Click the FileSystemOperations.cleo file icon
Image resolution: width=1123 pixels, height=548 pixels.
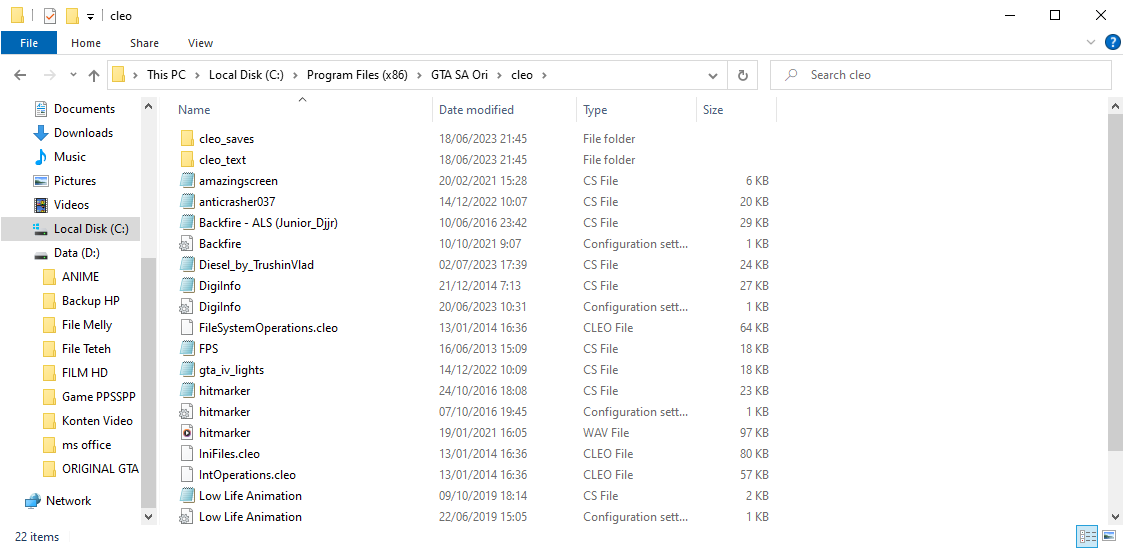(x=186, y=328)
